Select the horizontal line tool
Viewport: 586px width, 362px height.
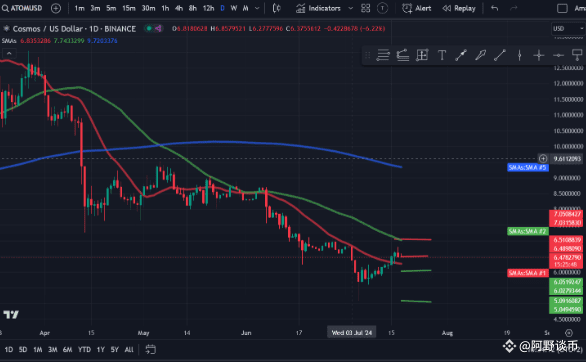(x=558, y=55)
